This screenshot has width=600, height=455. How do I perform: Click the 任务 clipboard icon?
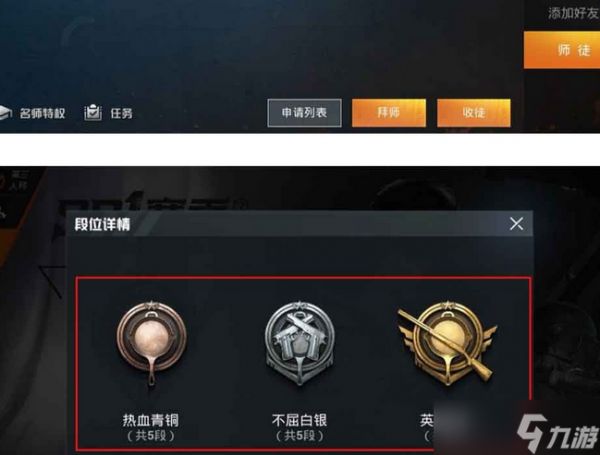coord(93,113)
